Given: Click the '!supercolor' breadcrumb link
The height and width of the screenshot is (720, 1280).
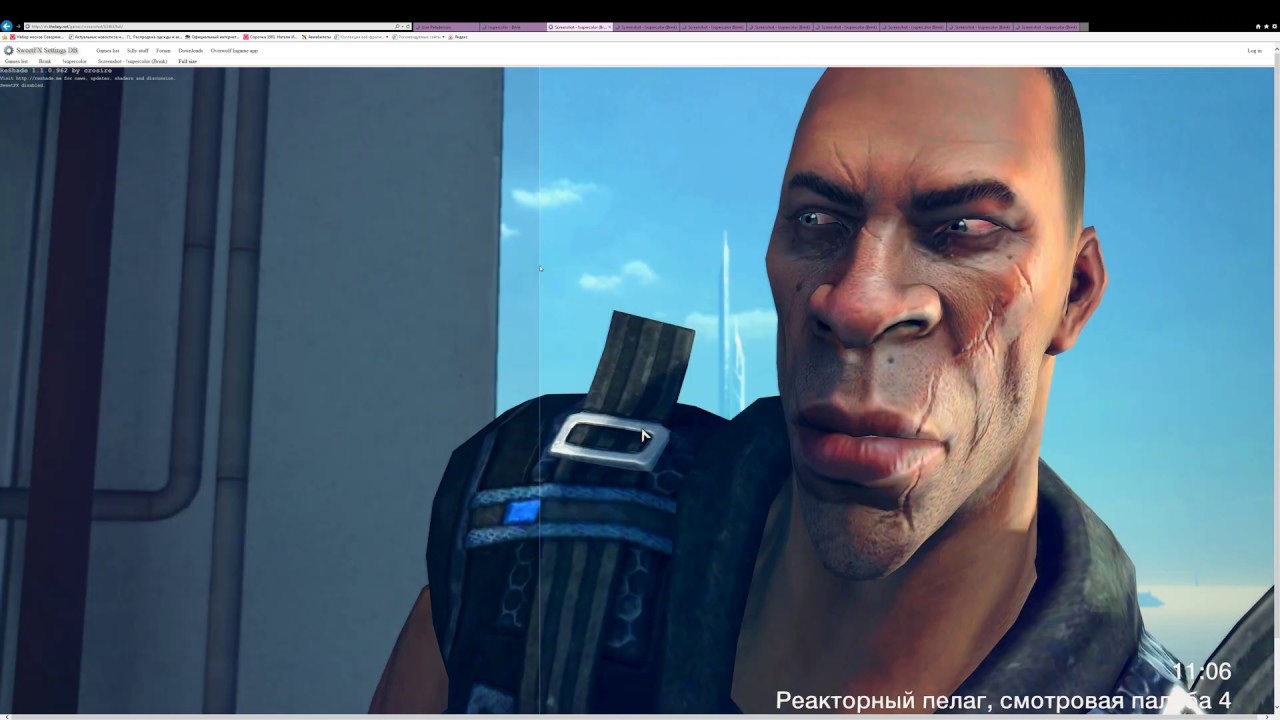Looking at the screenshot, I should [75, 61].
